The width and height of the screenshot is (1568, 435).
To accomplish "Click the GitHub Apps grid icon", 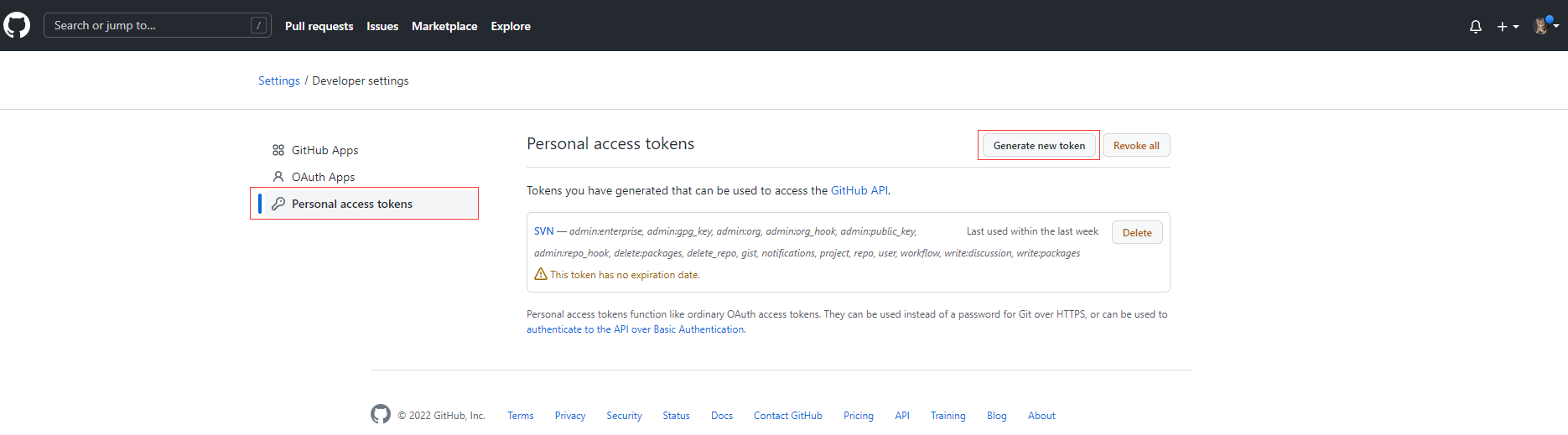I will 278,150.
